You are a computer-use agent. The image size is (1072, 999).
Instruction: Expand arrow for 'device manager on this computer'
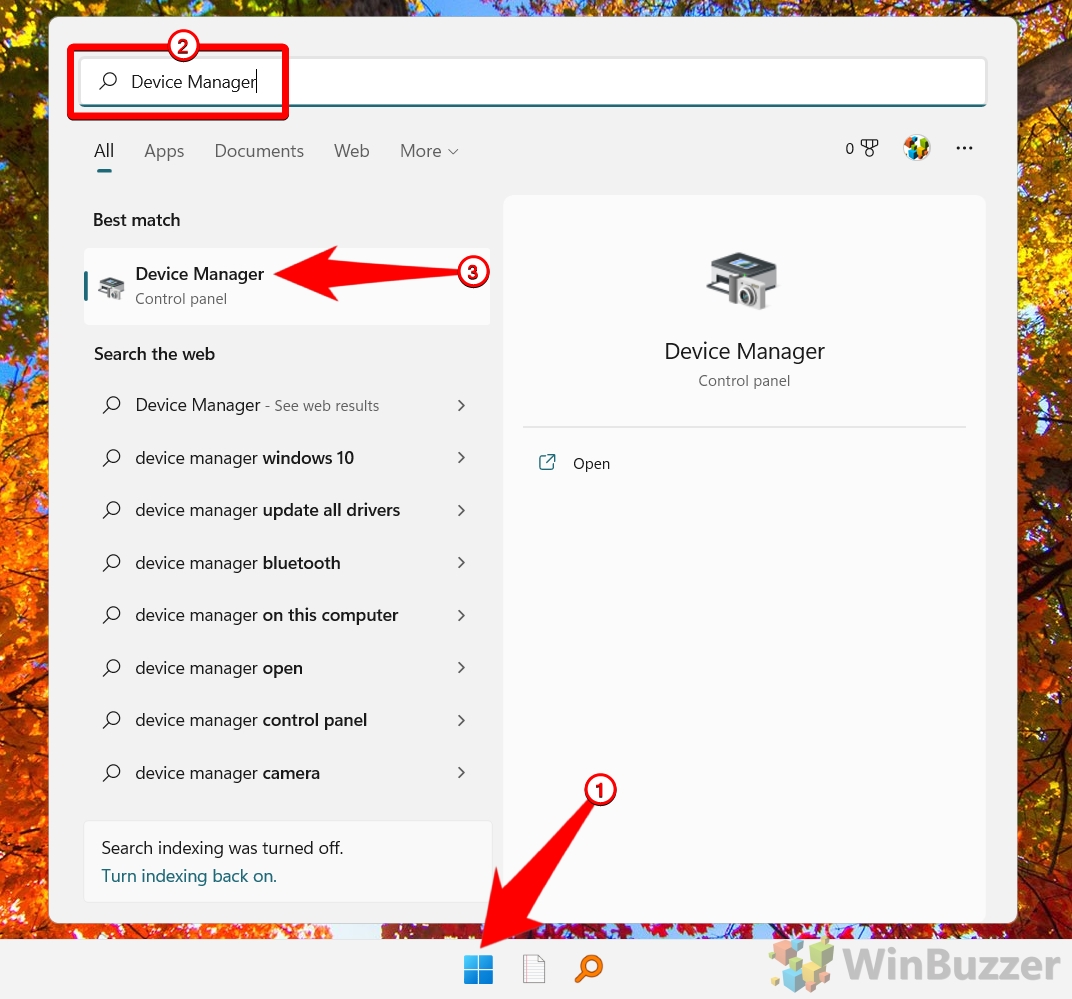pyautogui.click(x=461, y=615)
